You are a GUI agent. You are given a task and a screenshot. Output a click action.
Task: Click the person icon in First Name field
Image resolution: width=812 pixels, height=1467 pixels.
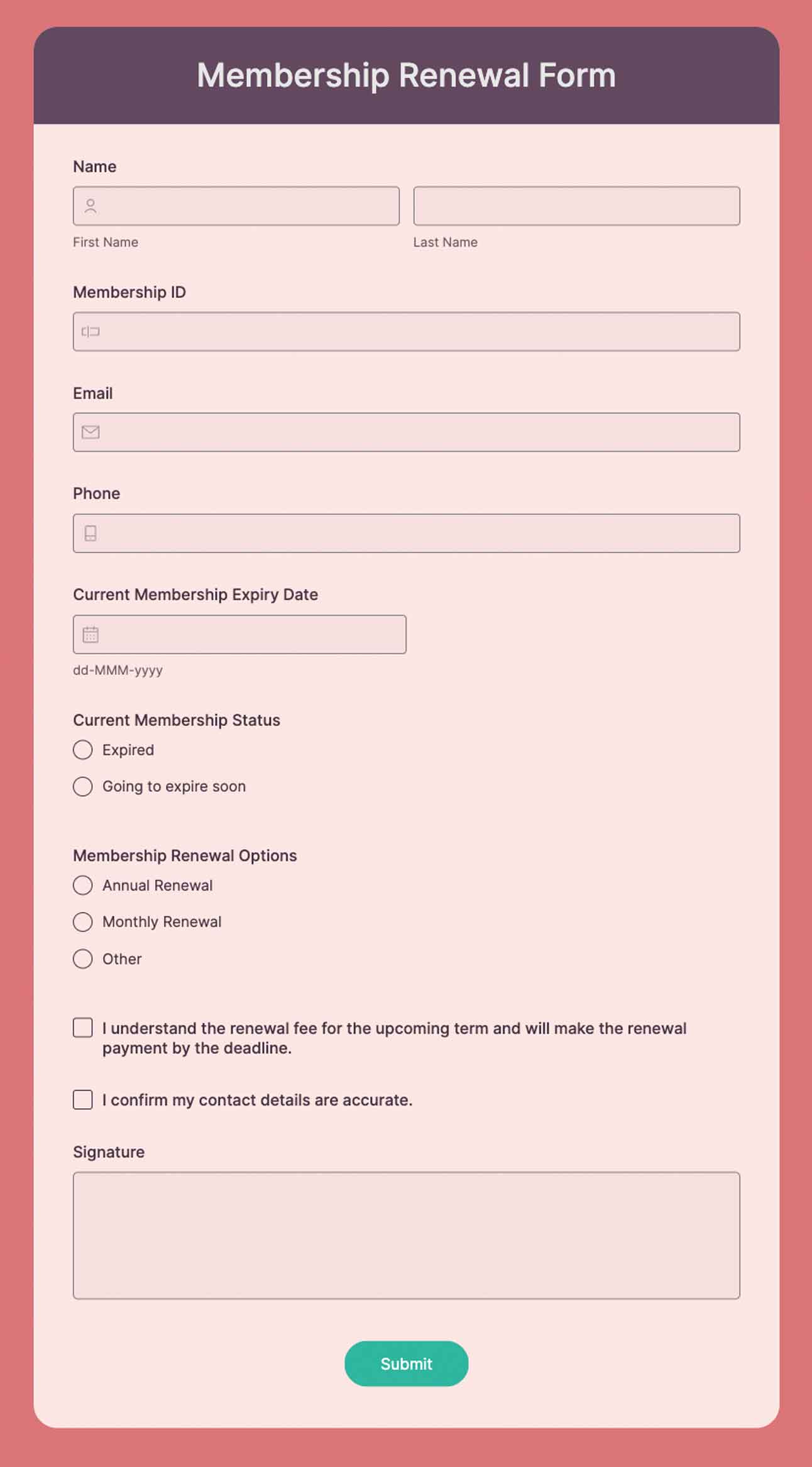(x=90, y=205)
